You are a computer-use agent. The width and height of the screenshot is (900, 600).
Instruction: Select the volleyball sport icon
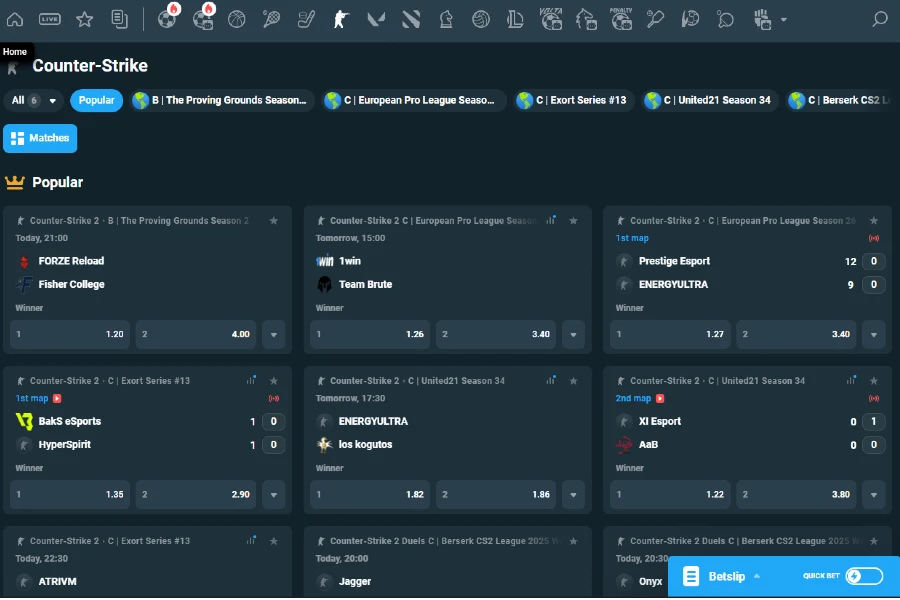pyautogui.click(x=481, y=18)
